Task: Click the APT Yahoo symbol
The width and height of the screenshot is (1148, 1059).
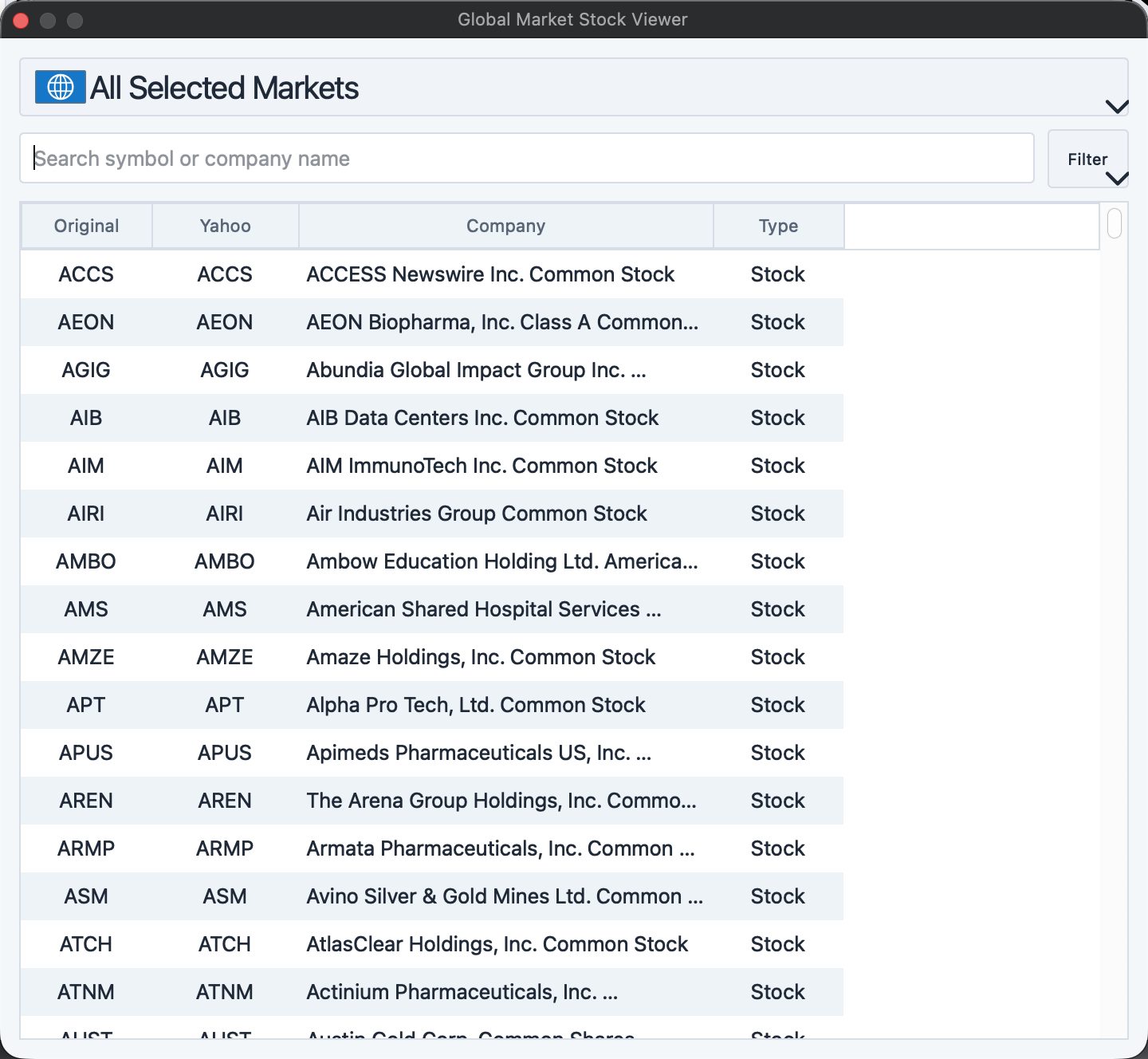Action: [225, 705]
